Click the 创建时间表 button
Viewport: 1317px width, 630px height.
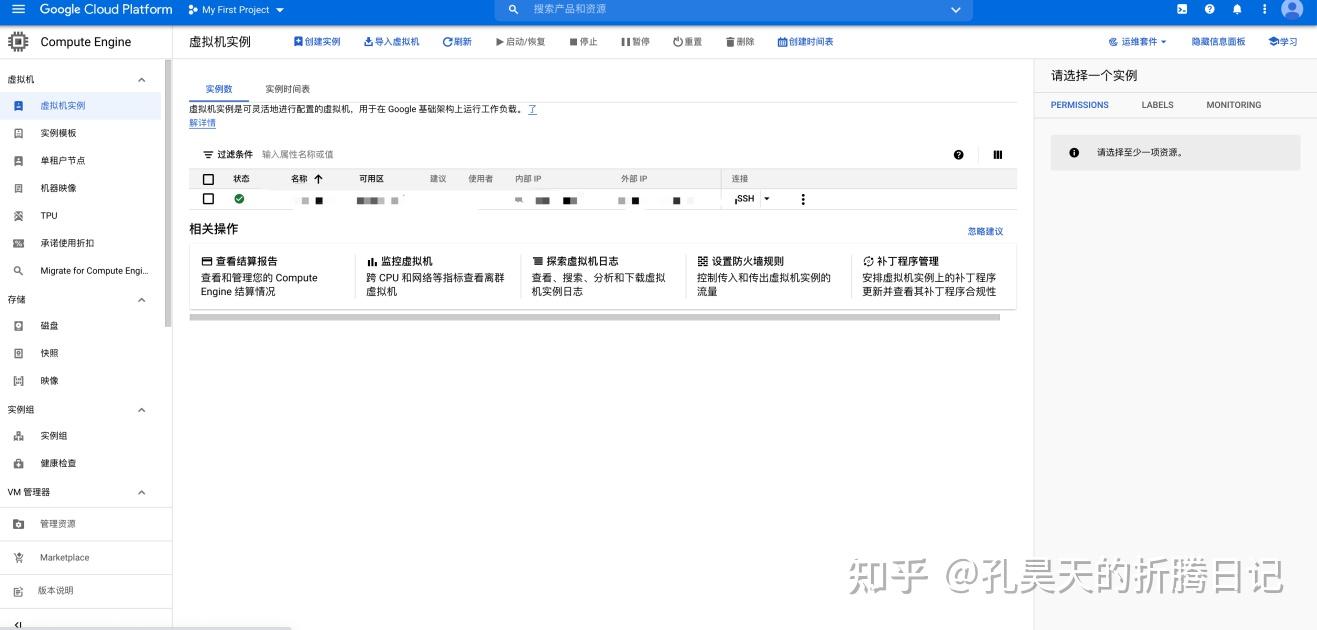click(805, 42)
